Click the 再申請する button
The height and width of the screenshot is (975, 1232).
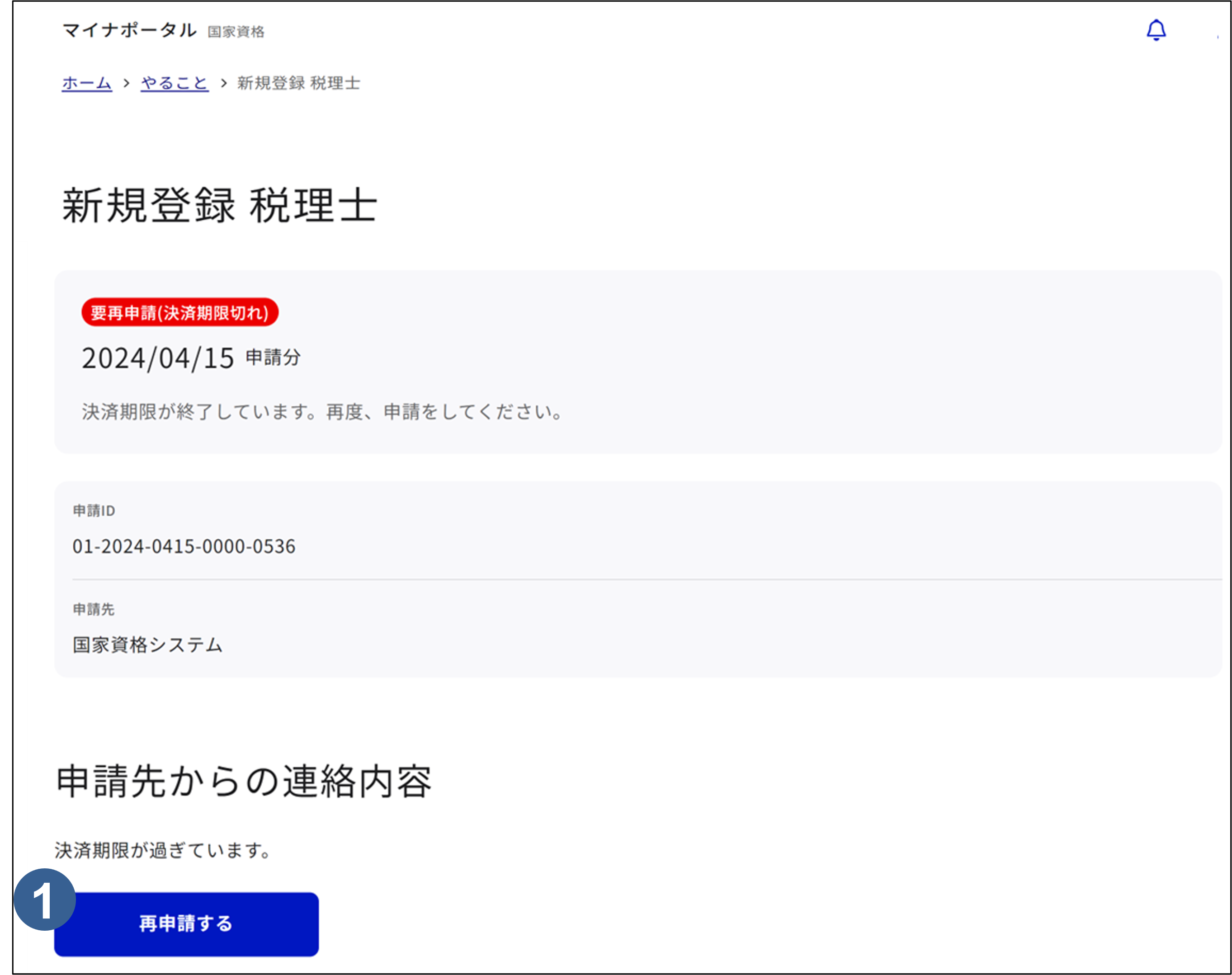point(186,923)
